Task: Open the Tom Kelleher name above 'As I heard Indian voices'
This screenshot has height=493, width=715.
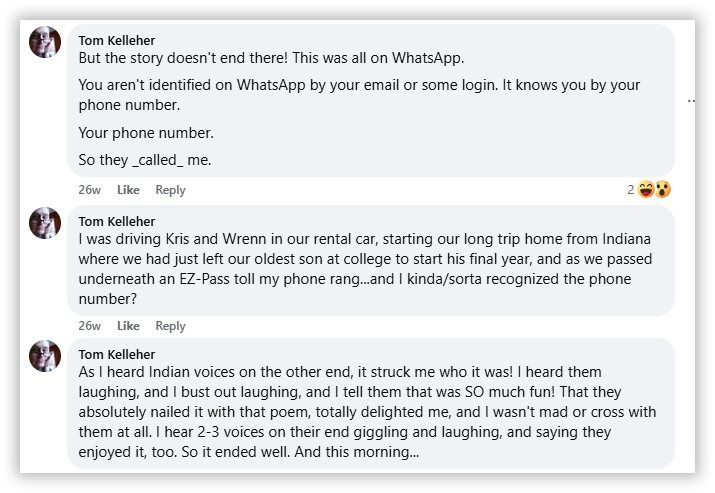Action: 117,354
